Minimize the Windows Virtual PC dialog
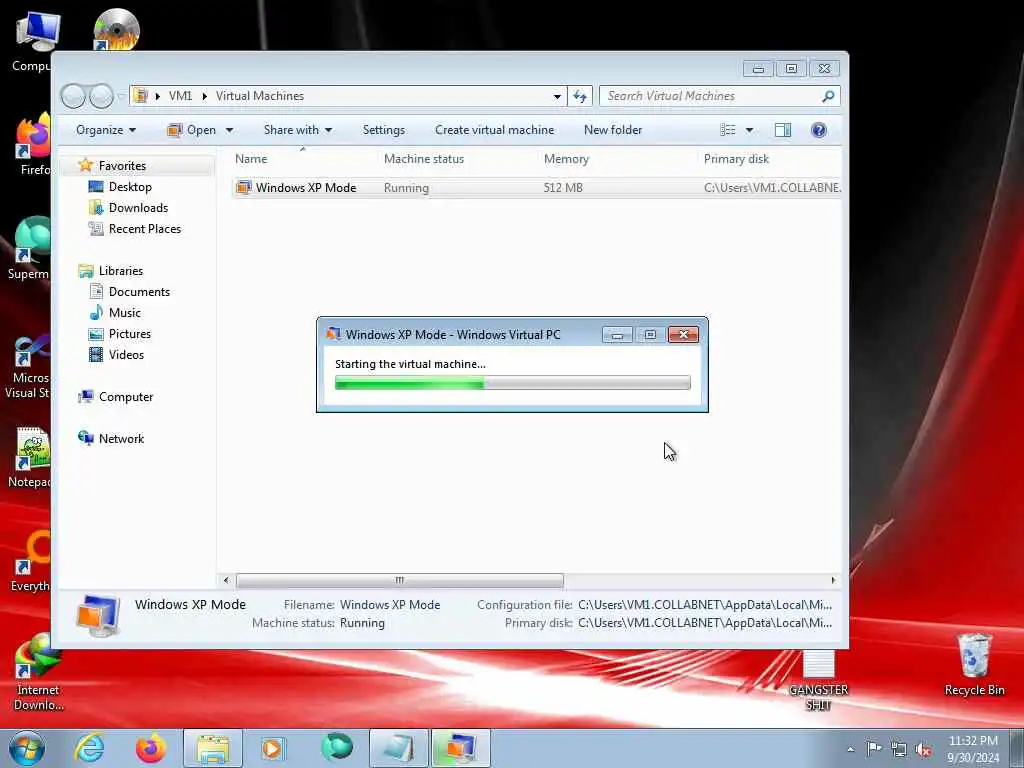 (617, 334)
